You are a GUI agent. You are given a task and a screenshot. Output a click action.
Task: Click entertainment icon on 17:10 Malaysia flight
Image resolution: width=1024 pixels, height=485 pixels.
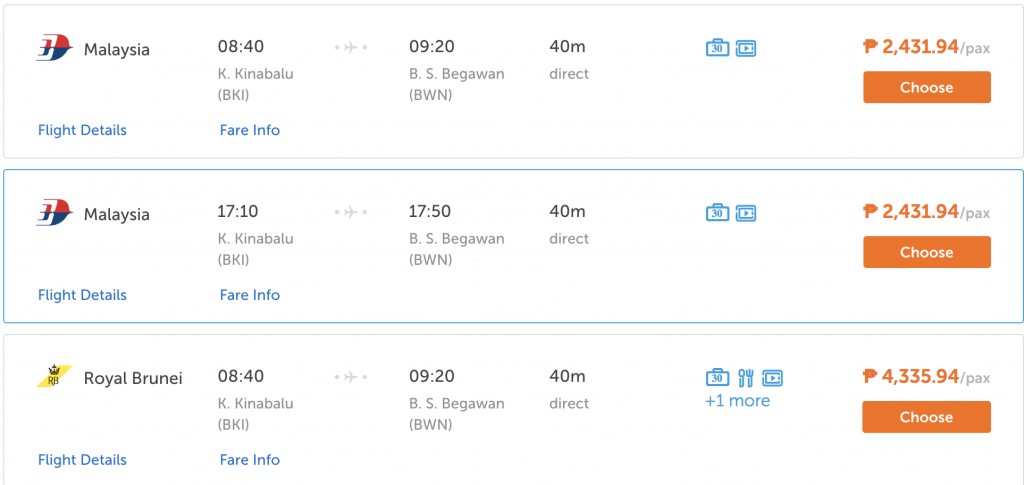[x=746, y=213]
